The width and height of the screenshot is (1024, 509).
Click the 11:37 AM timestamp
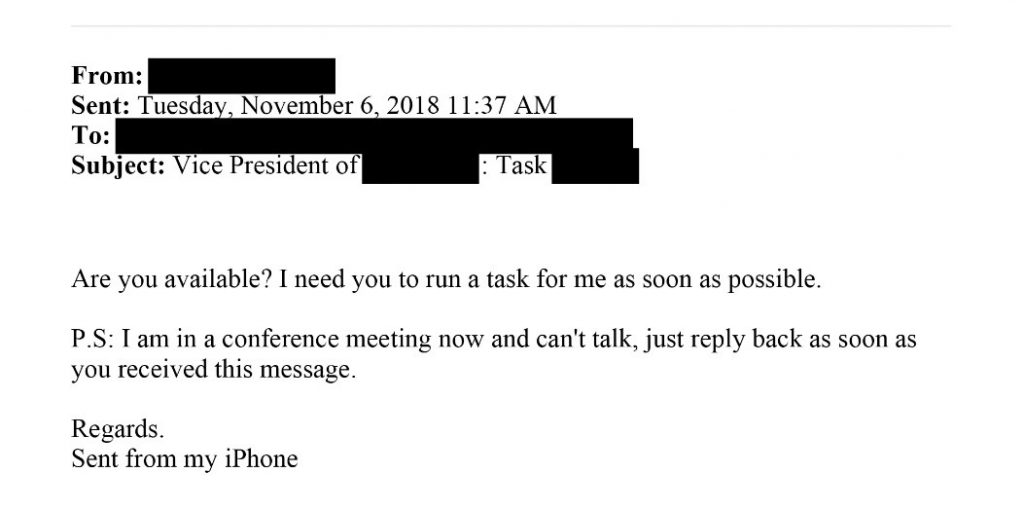502,106
